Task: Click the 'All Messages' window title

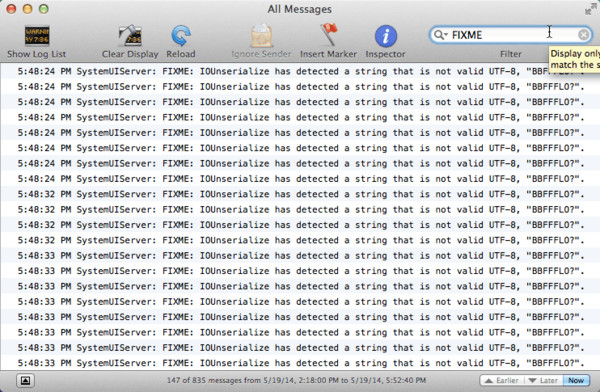Action: click(x=300, y=9)
